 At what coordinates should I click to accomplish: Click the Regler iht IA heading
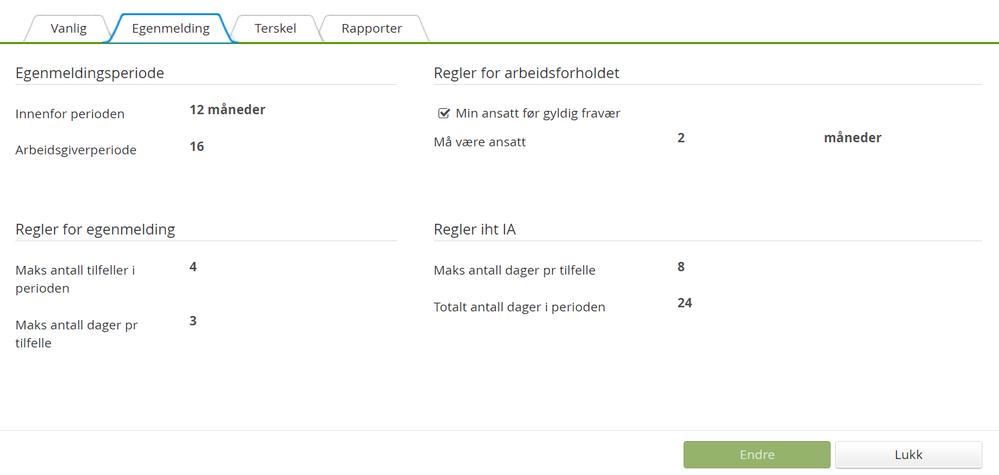(x=475, y=229)
